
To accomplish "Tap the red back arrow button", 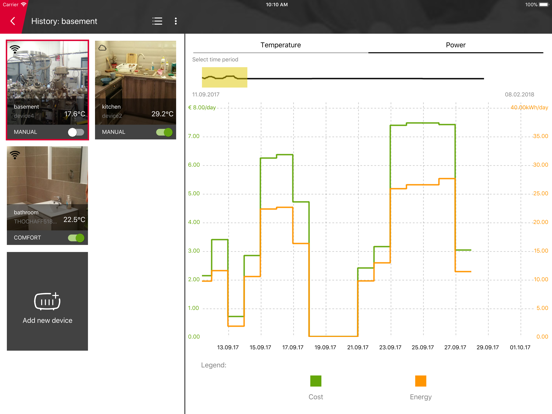I will point(13,21).
